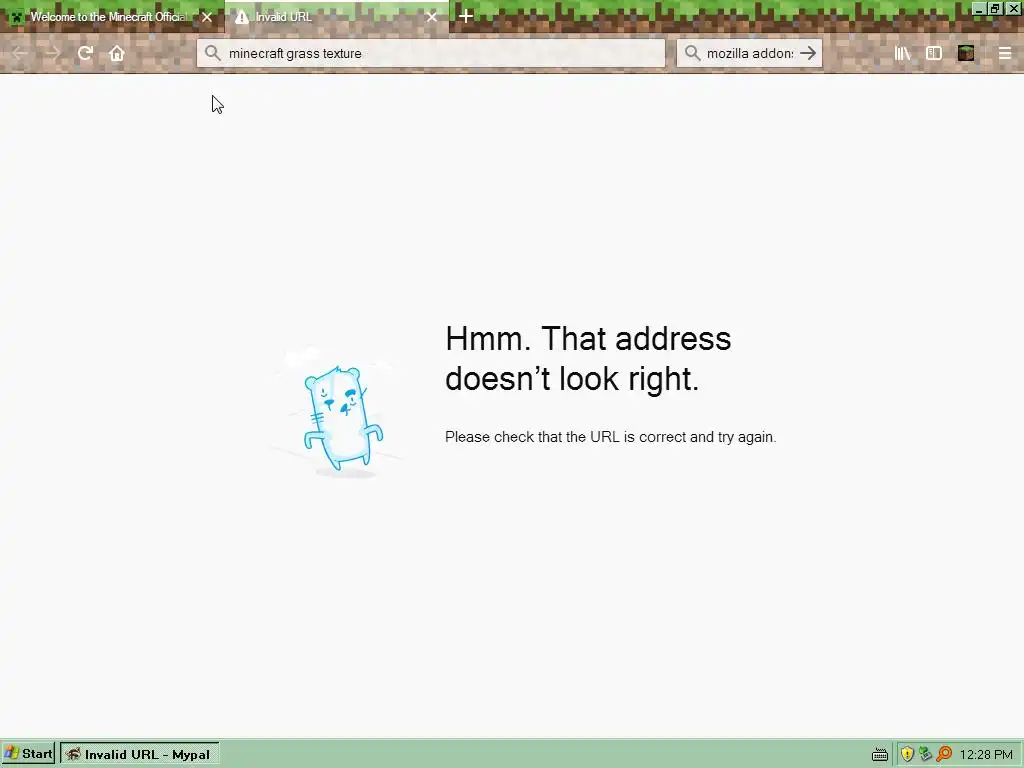Click the Minecraft grass block extension icon
Screen dimensions: 1024x768
click(966, 54)
